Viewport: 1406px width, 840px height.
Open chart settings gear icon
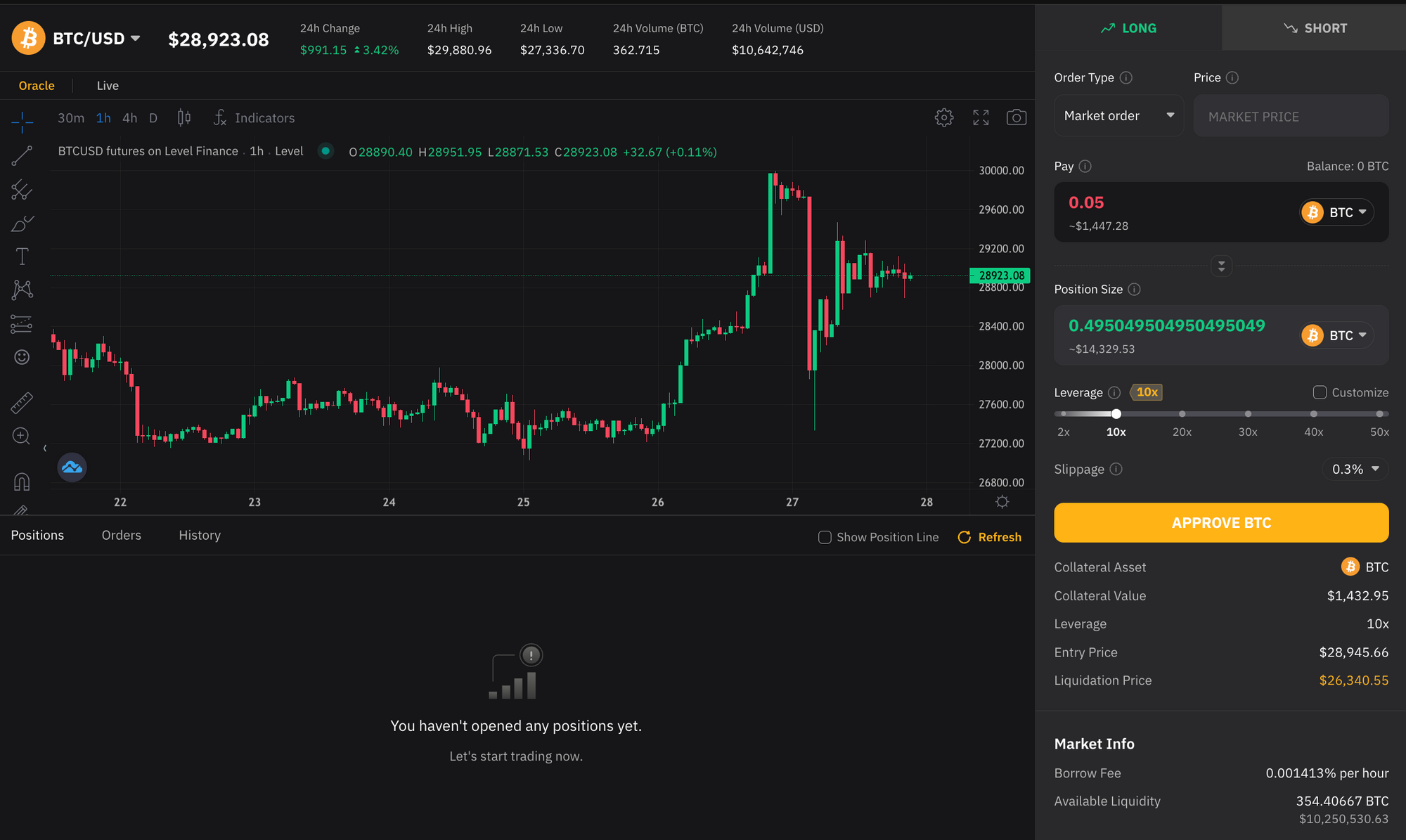pos(943,117)
